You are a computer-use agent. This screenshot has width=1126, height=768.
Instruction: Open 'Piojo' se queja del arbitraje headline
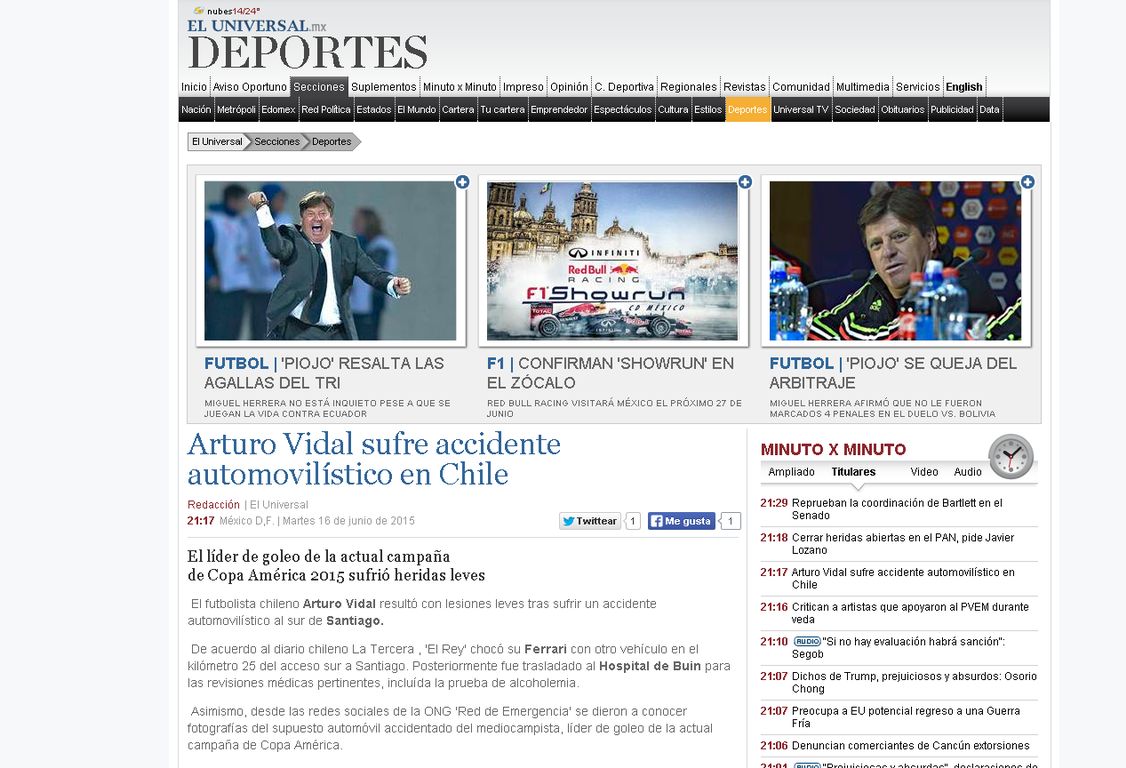893,373
